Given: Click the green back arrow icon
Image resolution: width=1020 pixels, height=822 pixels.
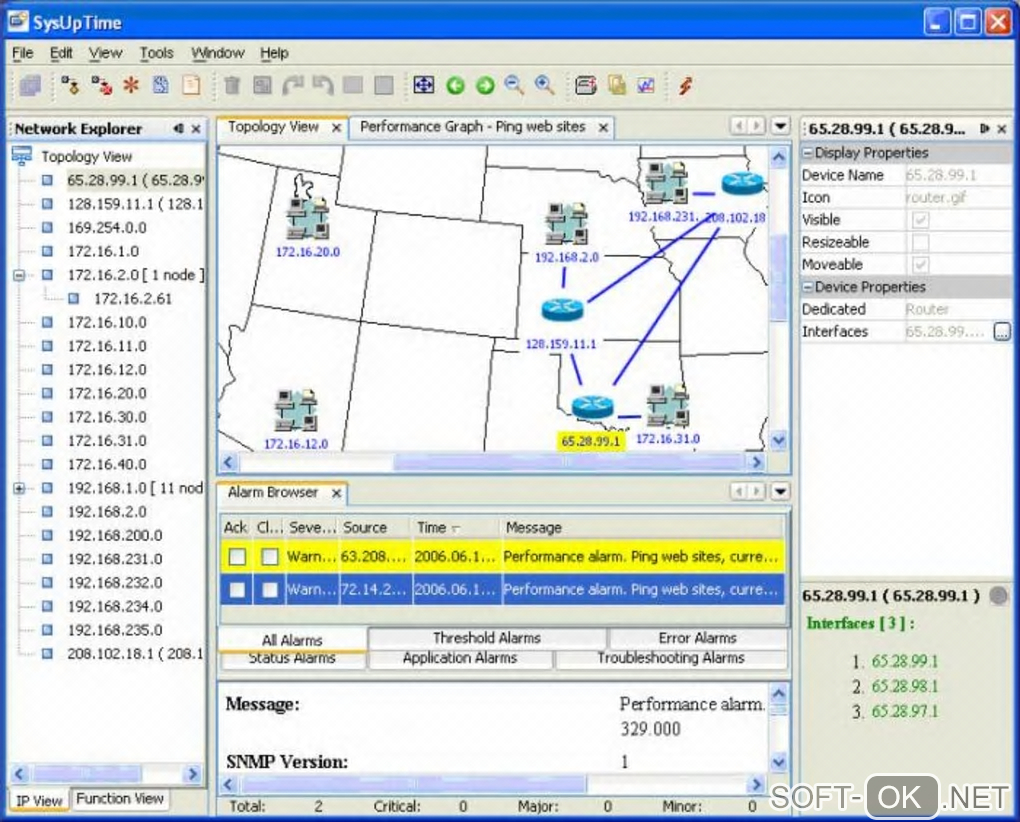Looking at the screenshot, I should 455,85.
